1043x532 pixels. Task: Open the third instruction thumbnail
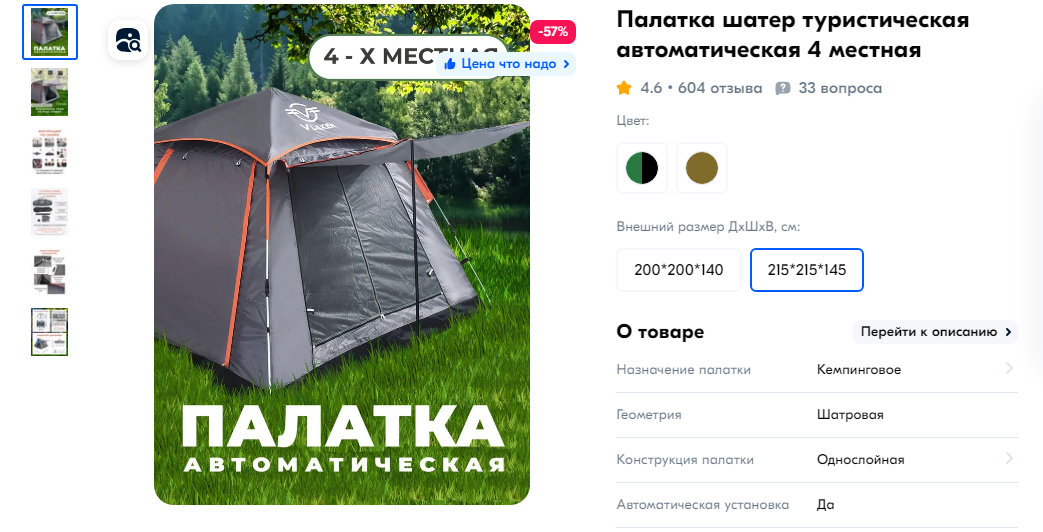[x=50, y=152]
